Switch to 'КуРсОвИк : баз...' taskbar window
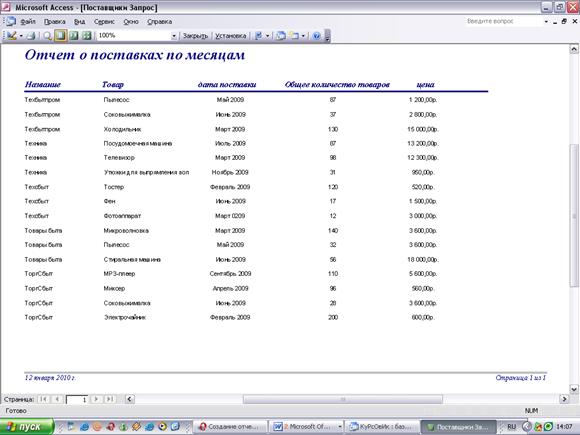This screenshot has width=580, height=435. click(x=382, y=427)
